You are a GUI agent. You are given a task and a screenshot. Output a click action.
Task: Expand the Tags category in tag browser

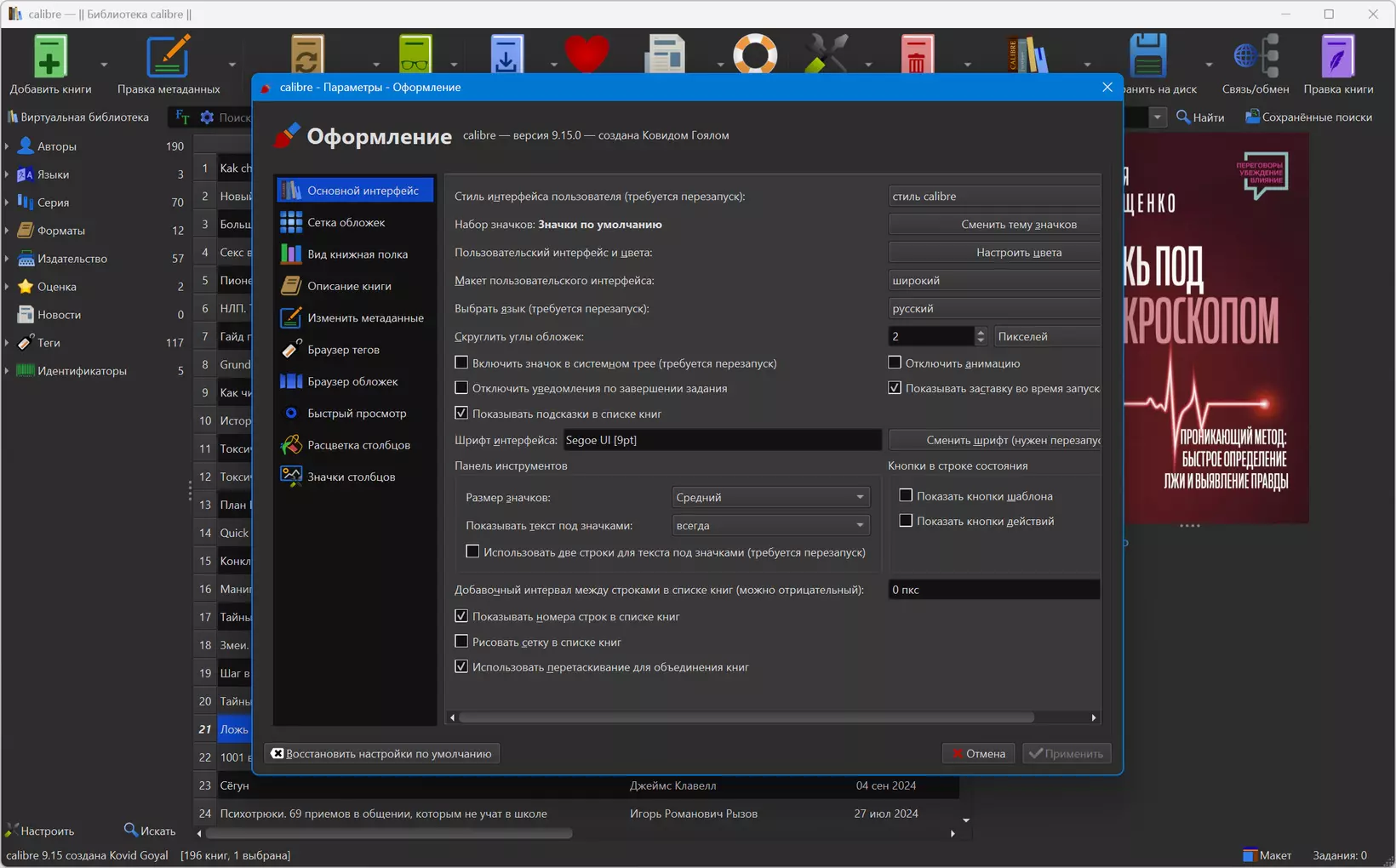click(x=7, y=343)
